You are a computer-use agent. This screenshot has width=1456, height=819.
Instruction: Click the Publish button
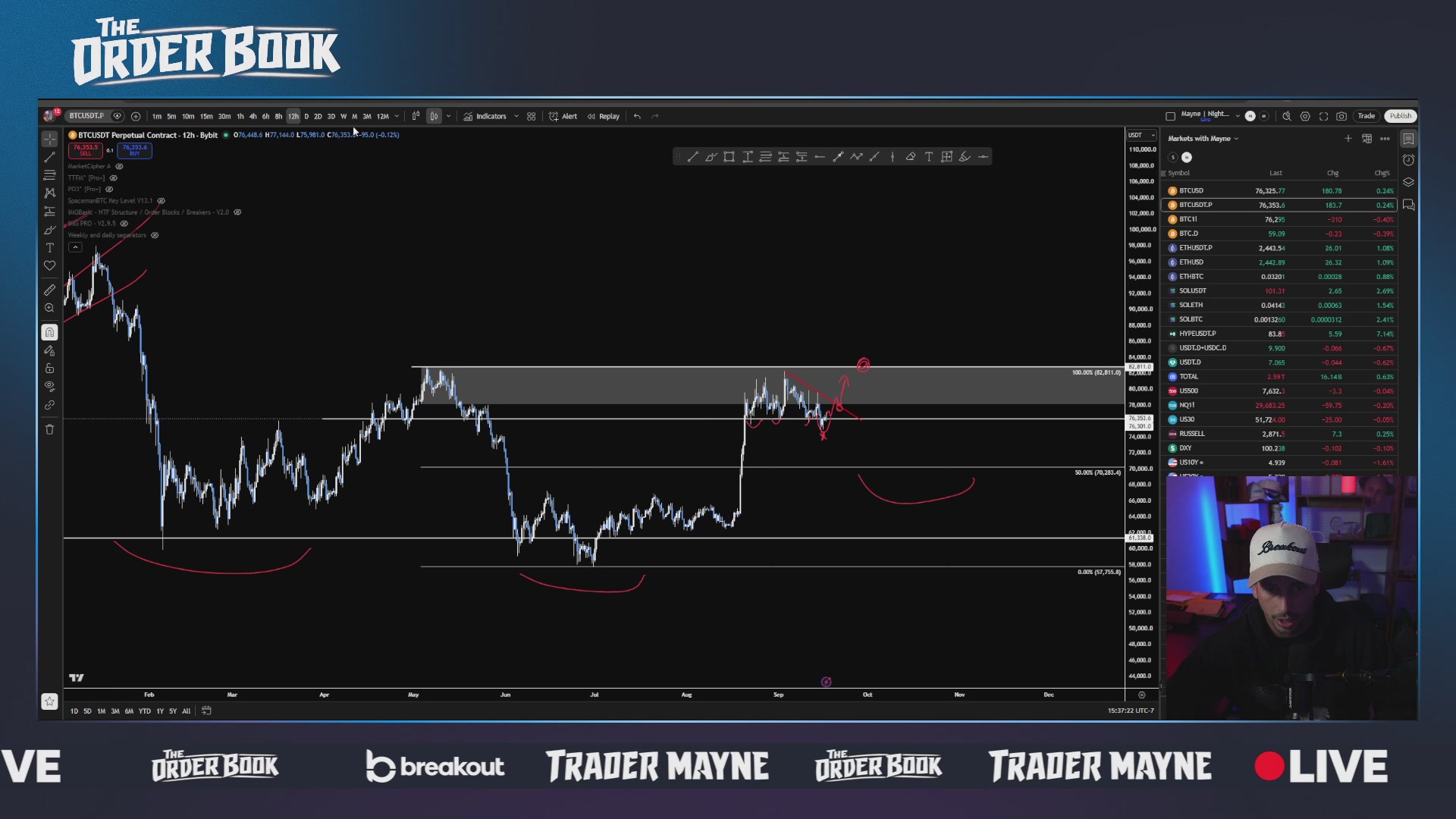(1401, 116)
